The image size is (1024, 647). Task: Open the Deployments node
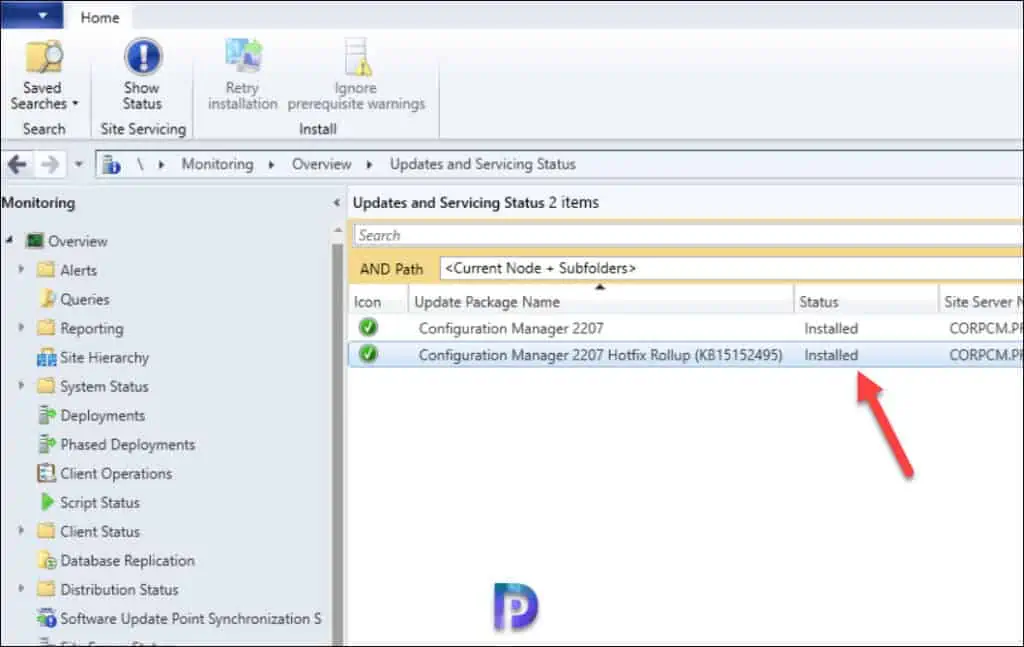[x=91, y=415]
